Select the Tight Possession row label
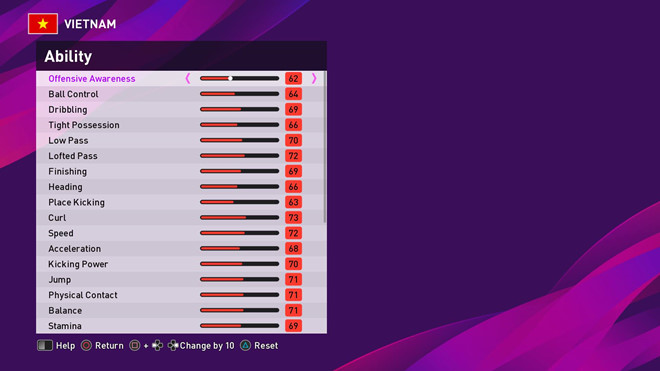The image size is (660, 371). pos(84,125)
